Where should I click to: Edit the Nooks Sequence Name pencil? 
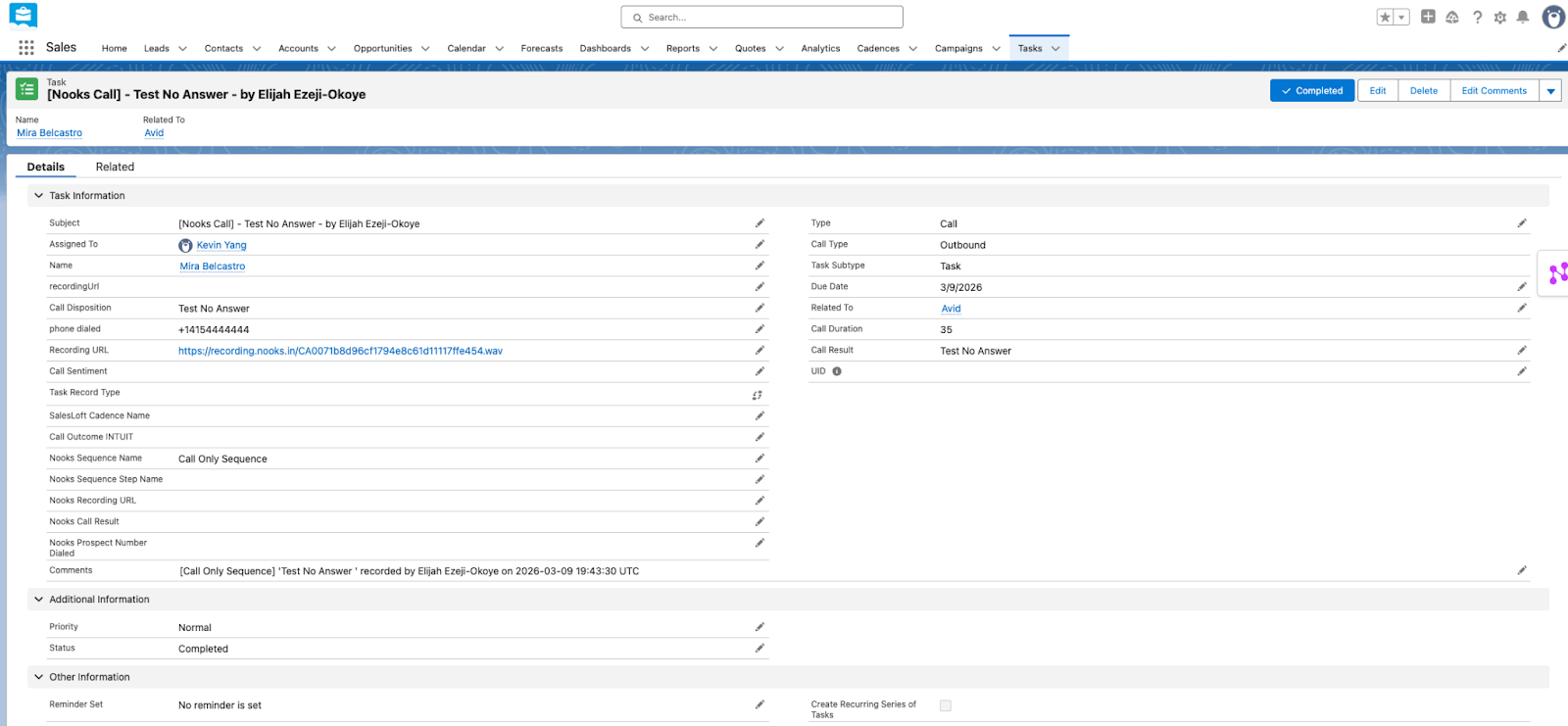click(x=759, y=458)
